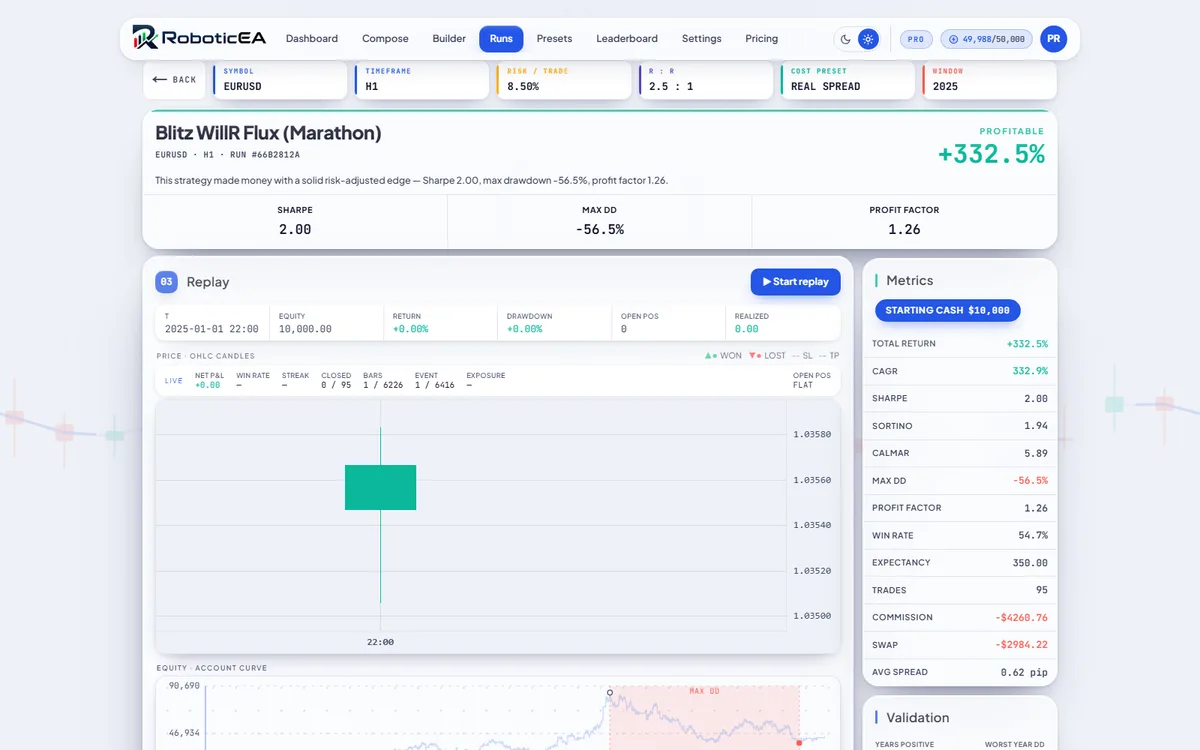1200x750 pixels.
Task: Start the replay playback
Action: [795, 282]
